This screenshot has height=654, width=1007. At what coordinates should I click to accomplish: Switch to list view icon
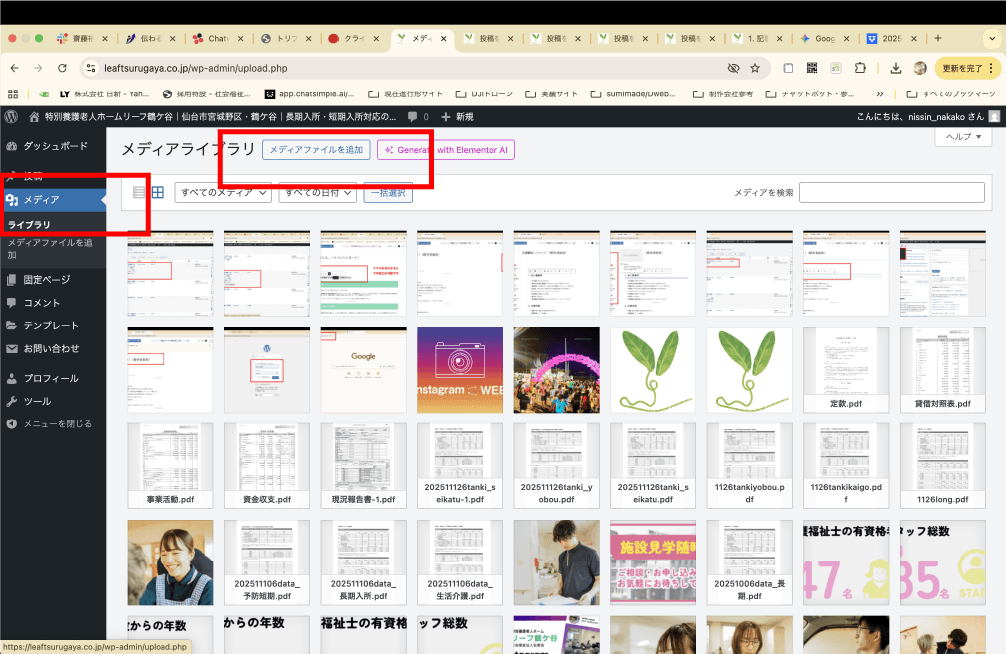click(x=139, y=192)
